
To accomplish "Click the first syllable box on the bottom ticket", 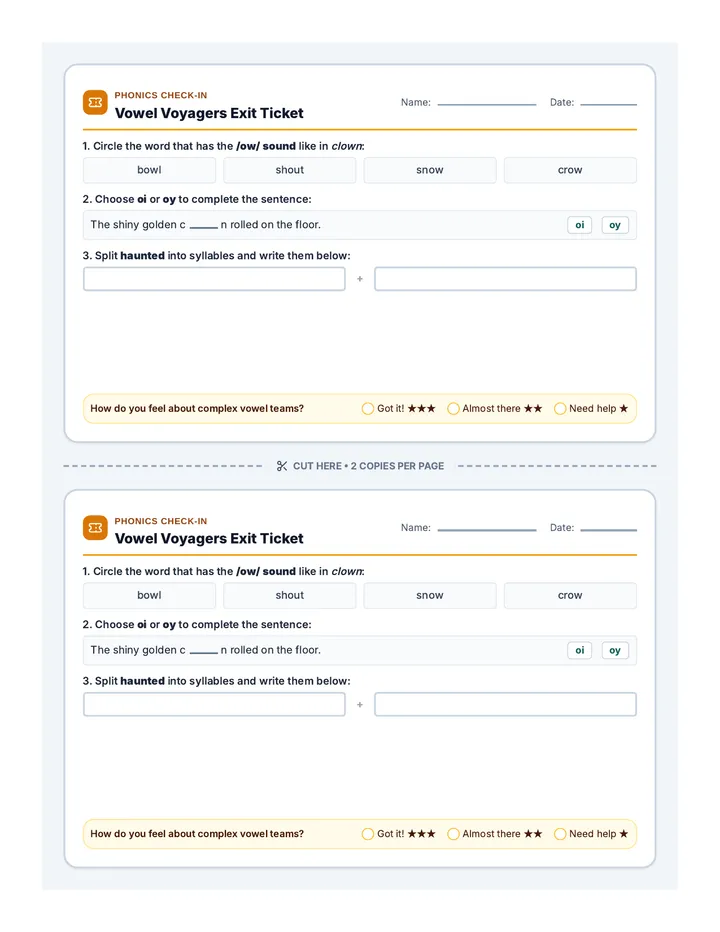I will [214, 704].
